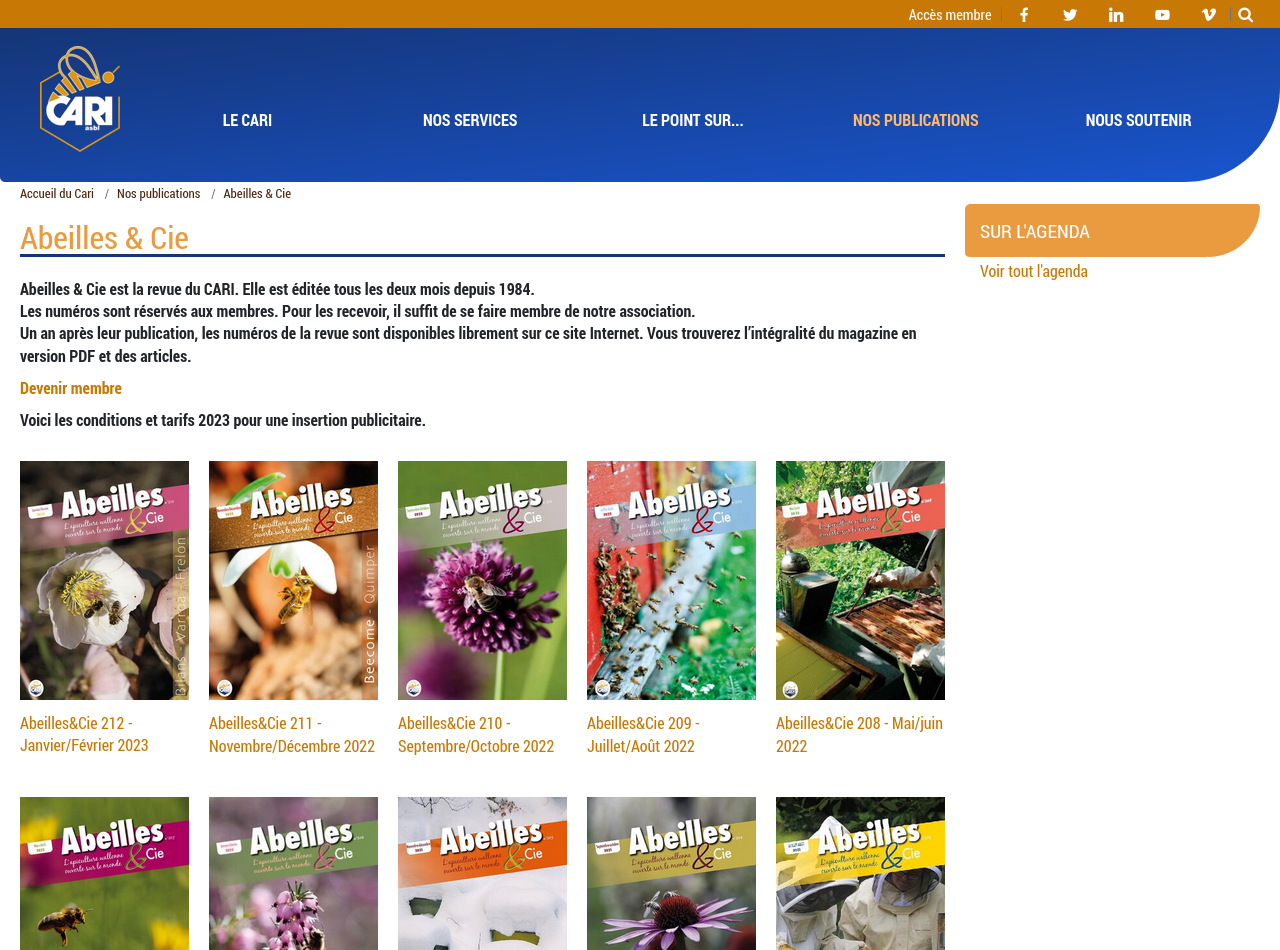This screenshot has height=950, width=1280.
Task: Open the Abeilles&Cie 212 cover thumbnail
Action: pyautogui.click(x=104, y=580)
